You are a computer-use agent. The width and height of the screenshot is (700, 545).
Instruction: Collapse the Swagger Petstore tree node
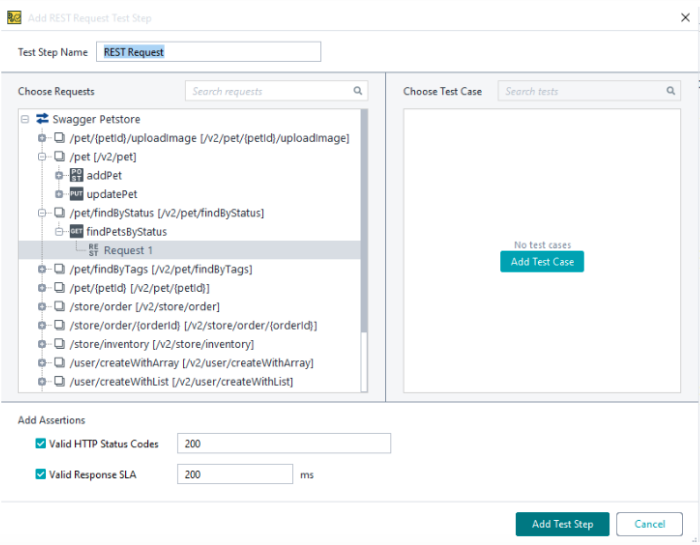coord(25,119)
